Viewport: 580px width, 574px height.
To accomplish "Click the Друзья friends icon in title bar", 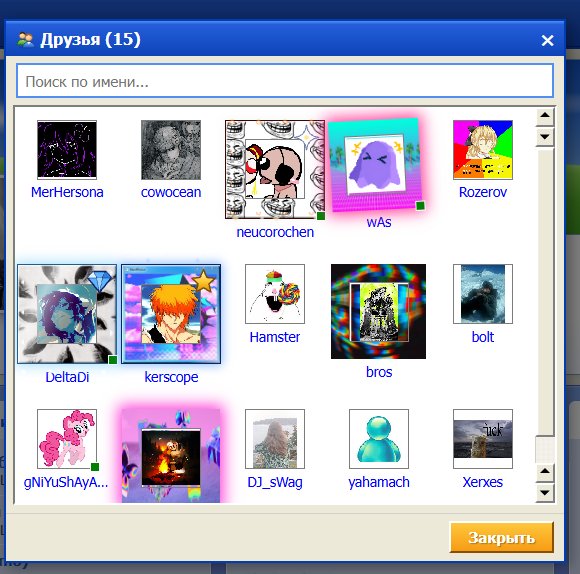I will click(x=25, y=40).
